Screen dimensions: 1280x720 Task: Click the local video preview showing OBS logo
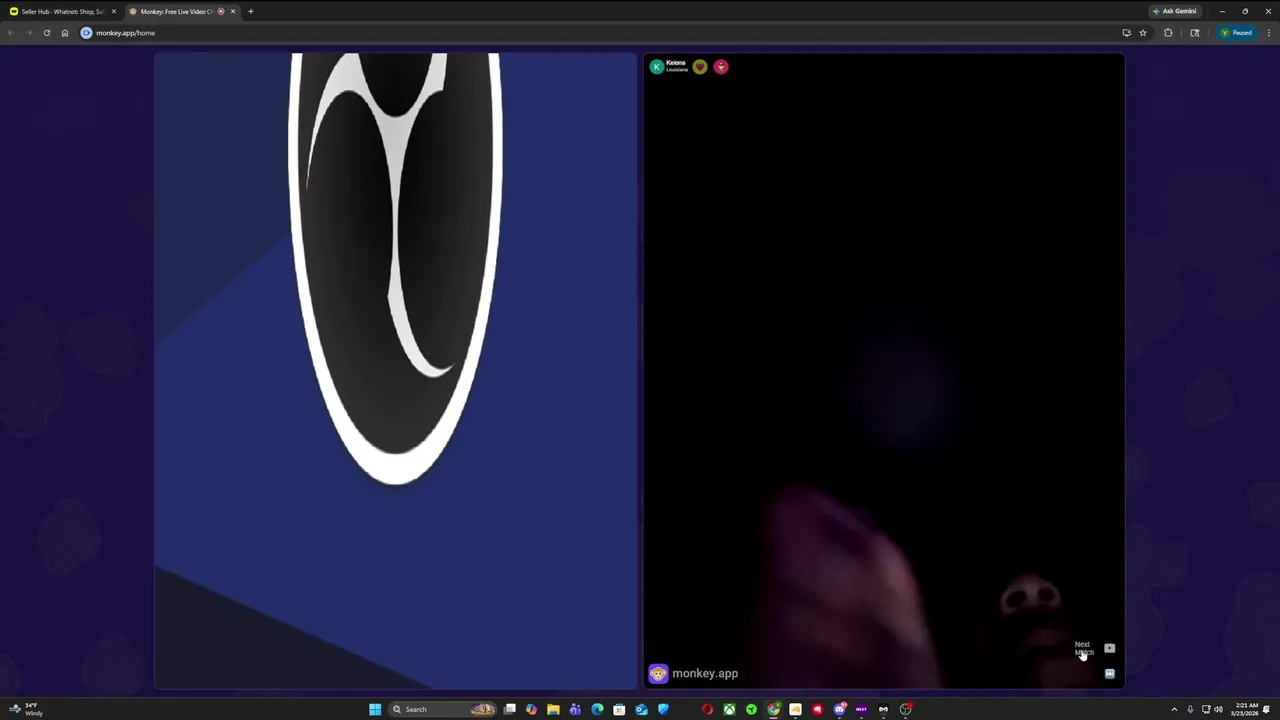coord(395,370)
